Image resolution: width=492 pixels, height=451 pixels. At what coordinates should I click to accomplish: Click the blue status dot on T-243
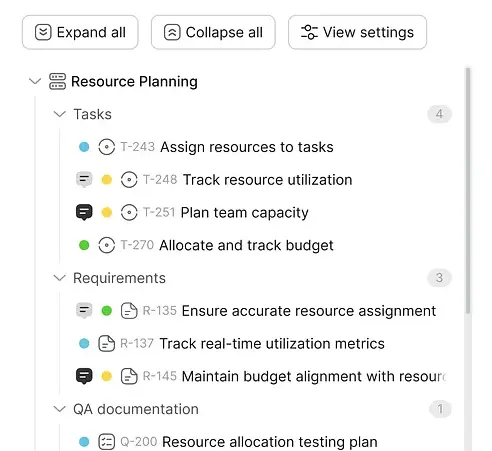pyautogui.click(x=84, y=147)
